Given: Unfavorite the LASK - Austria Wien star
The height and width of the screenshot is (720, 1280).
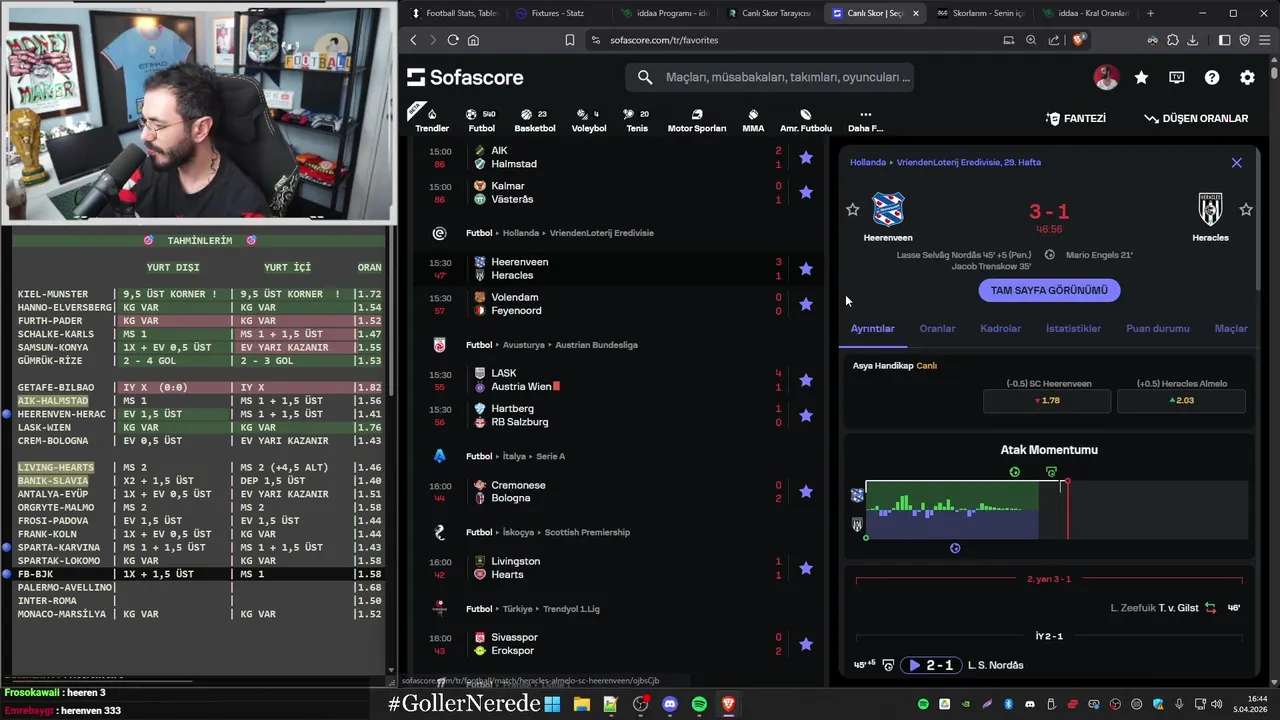Looking at the screenshot, I should pyautogui.click(x=806, y=380).
